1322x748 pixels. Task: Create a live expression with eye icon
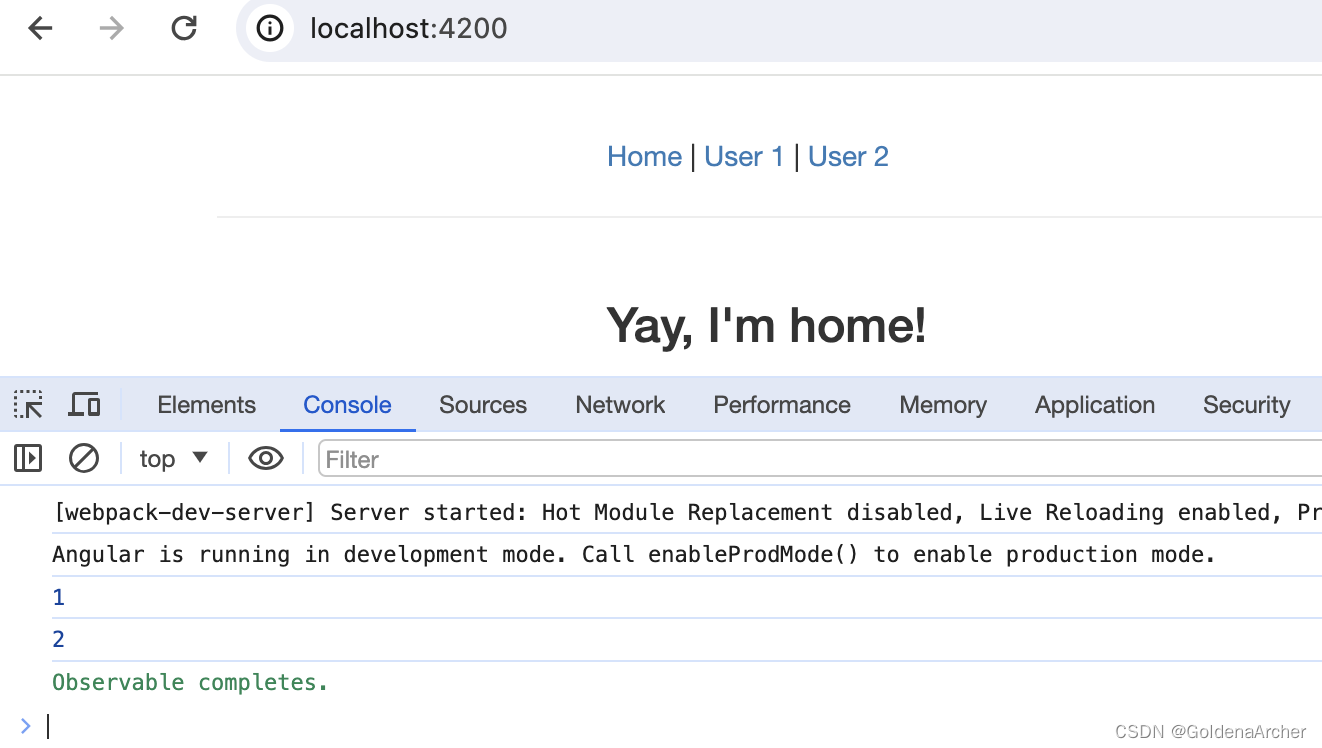[266, 459]
